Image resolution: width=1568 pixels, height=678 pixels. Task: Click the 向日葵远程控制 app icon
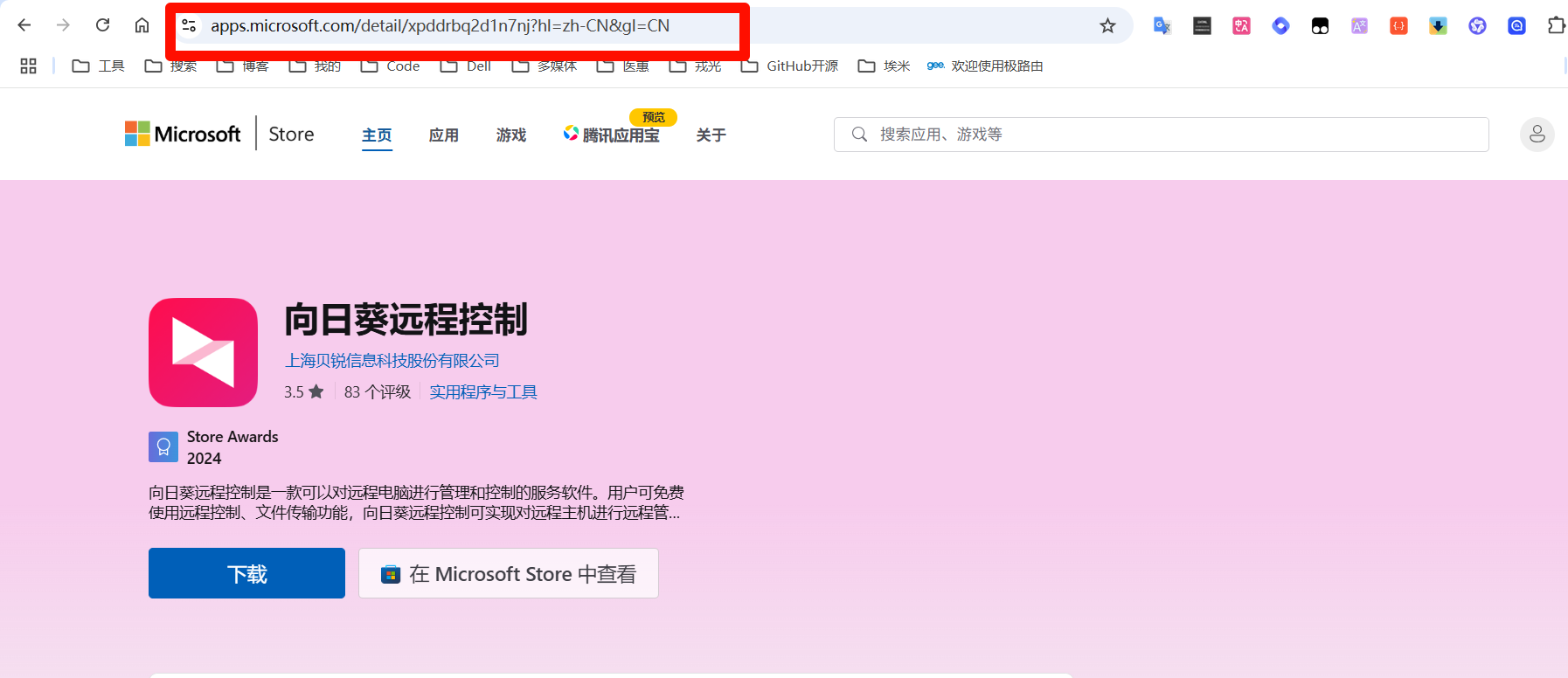203,352
